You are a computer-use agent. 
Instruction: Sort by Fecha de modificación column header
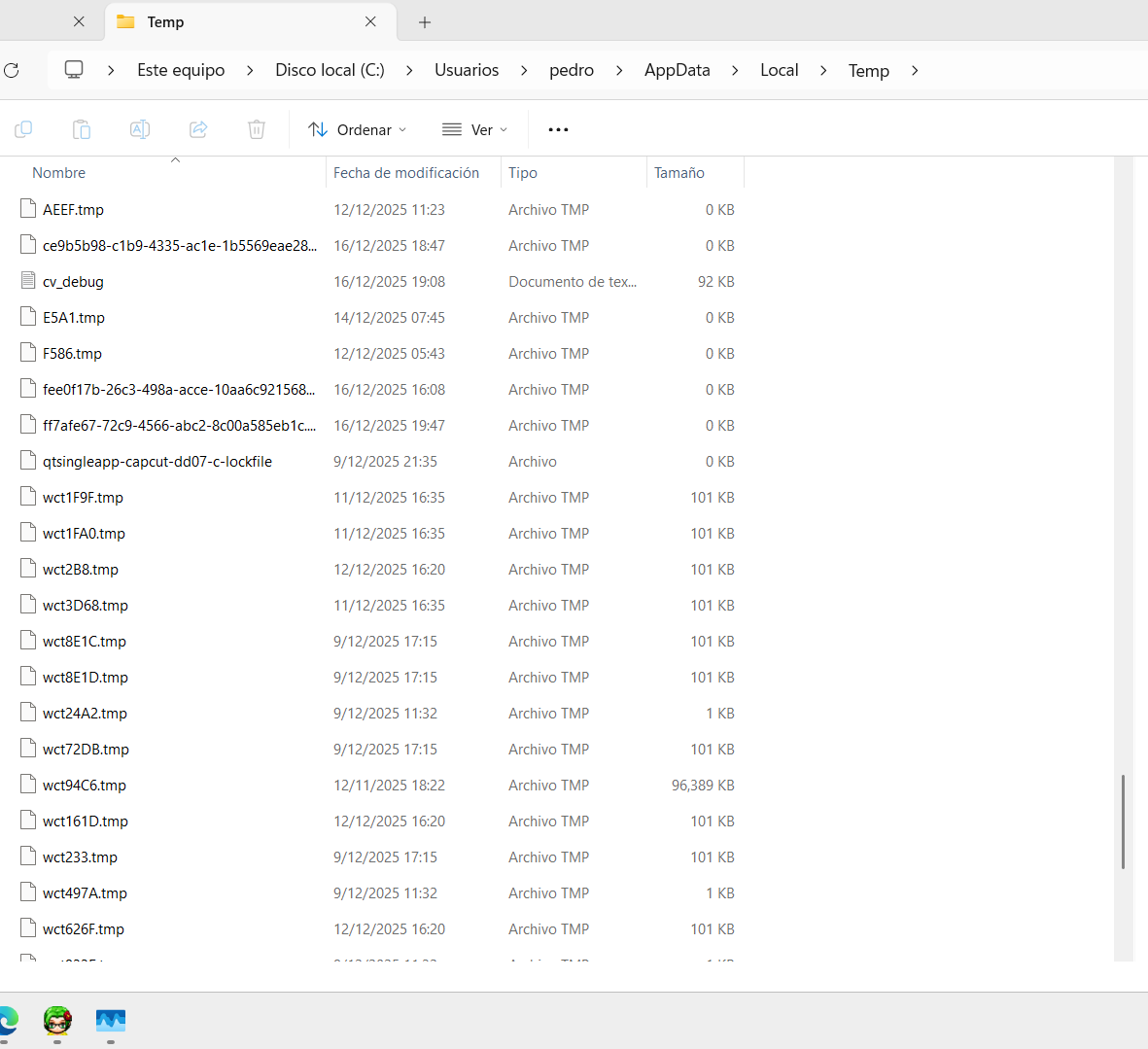click(406, 173)
